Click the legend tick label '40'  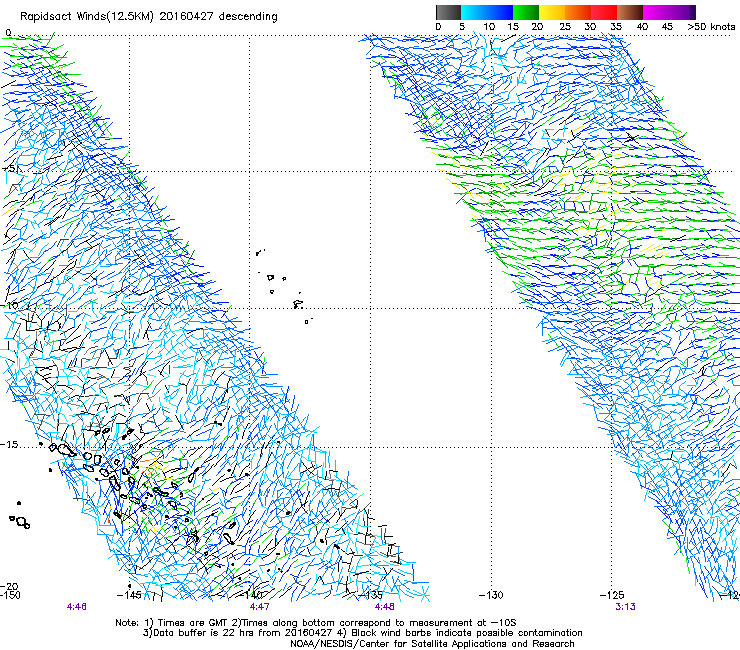coord(643,26)
